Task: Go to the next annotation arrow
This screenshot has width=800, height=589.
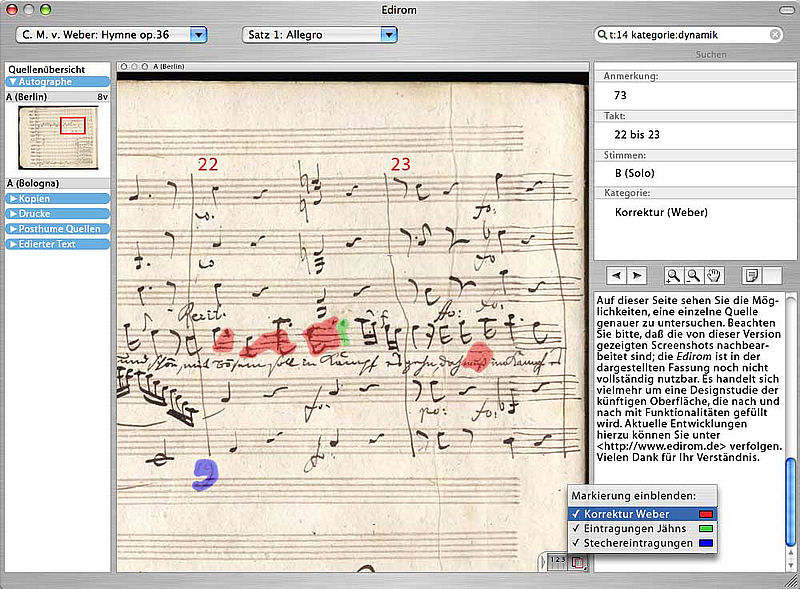Action: (x=636, y=275)
